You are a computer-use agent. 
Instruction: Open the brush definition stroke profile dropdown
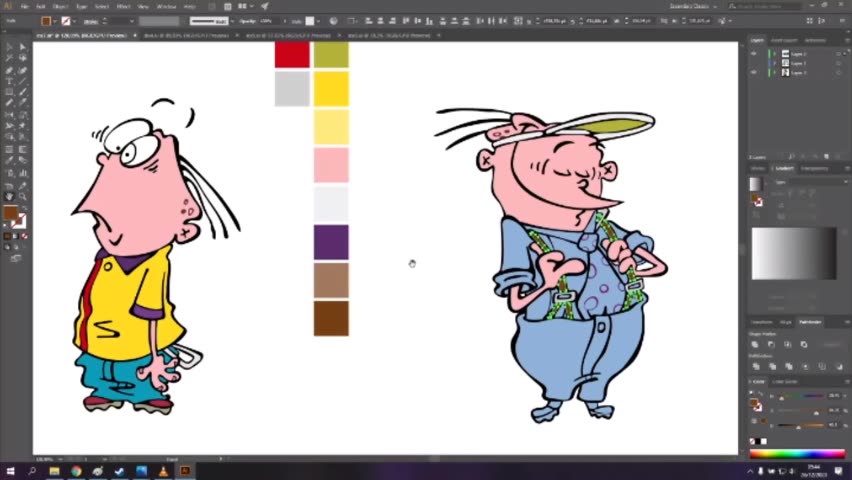tap(233, 21)
